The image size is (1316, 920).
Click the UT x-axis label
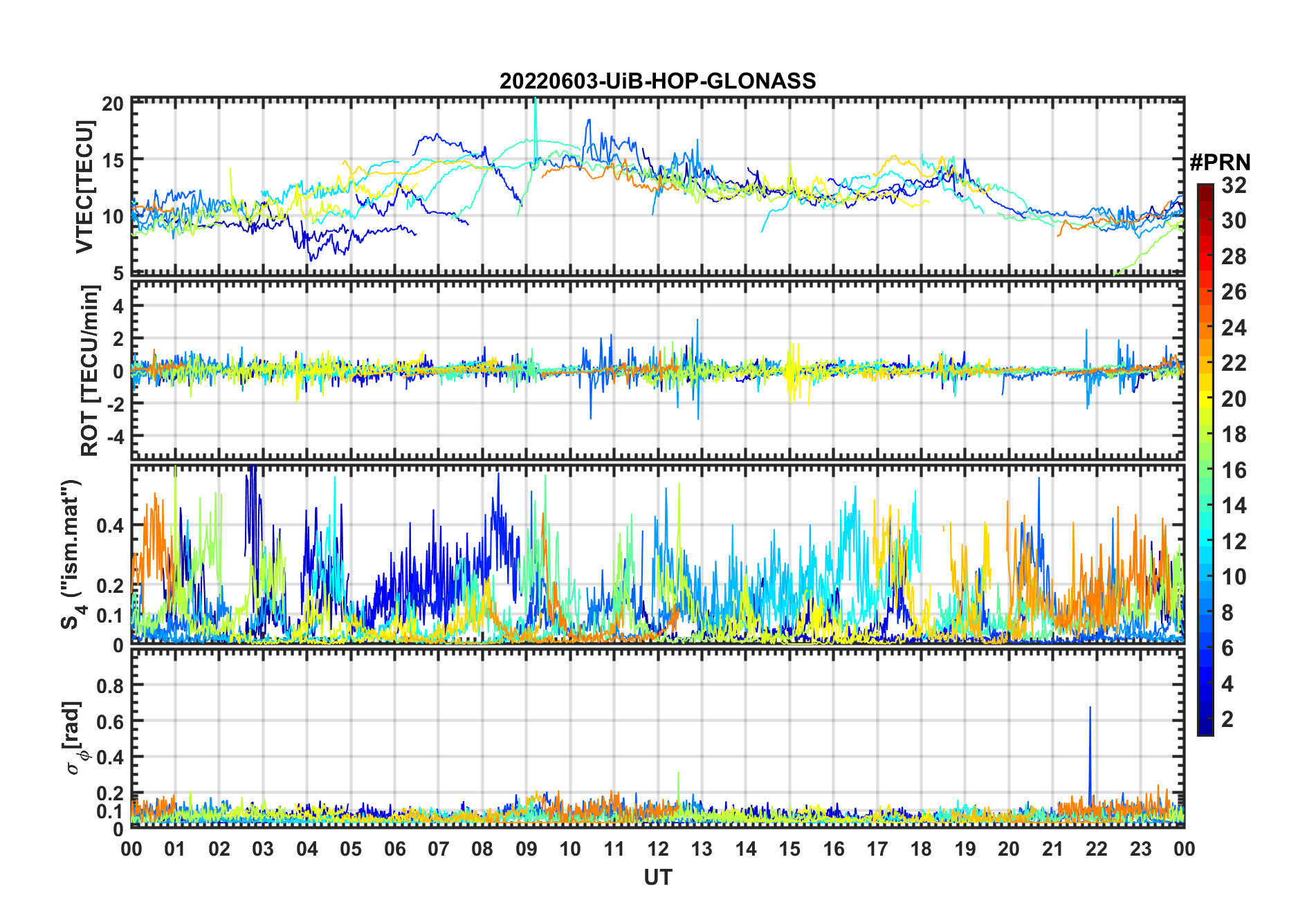657,878
